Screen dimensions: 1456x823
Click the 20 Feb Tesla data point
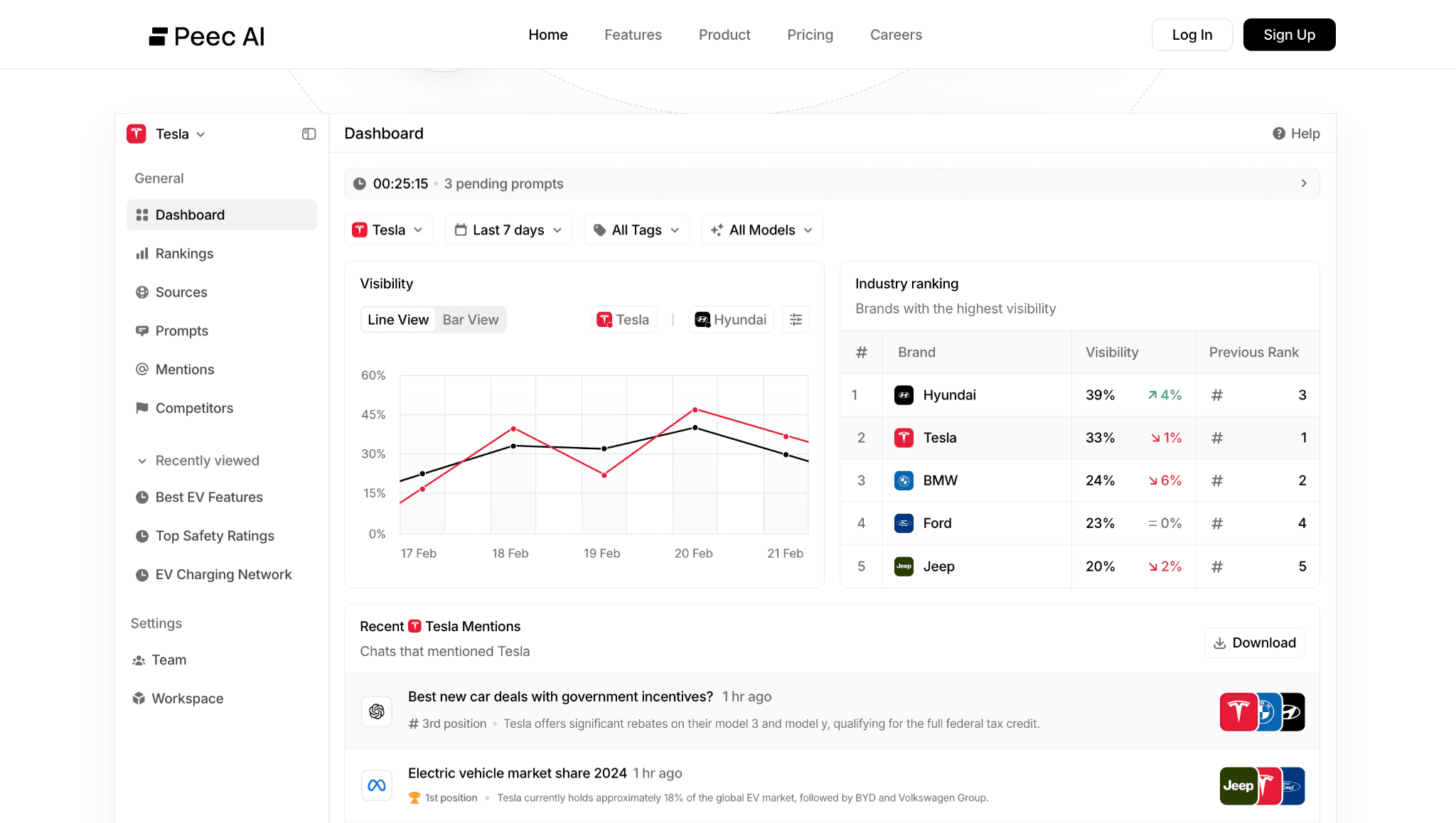coord(695,410)
